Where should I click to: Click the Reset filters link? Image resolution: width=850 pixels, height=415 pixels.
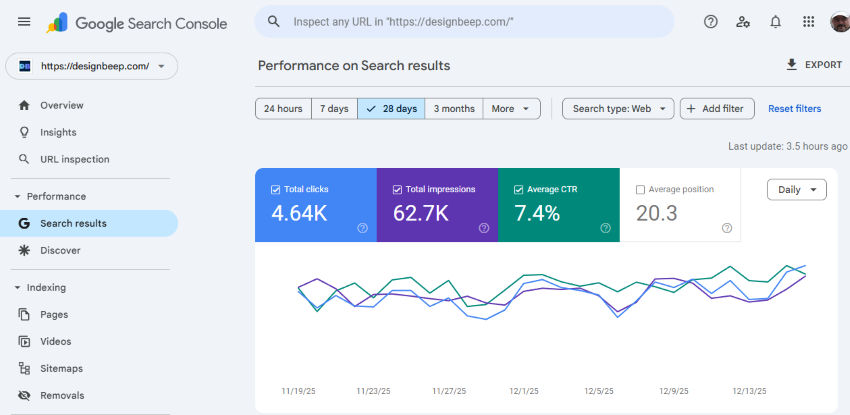794,109
